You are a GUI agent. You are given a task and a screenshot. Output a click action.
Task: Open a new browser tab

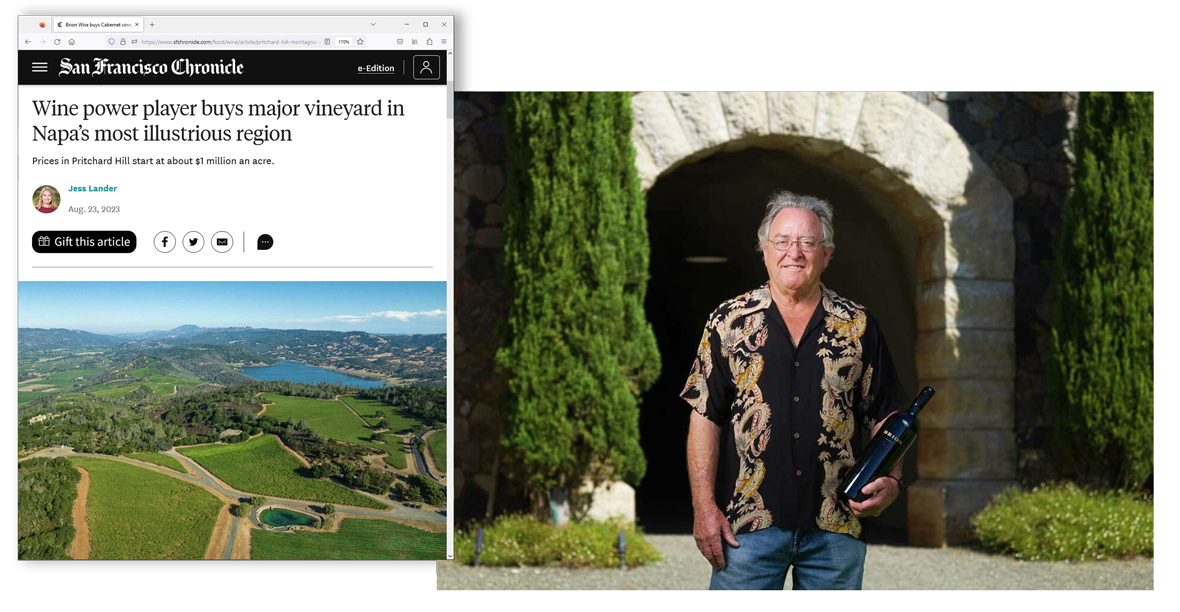click(152, 25)
